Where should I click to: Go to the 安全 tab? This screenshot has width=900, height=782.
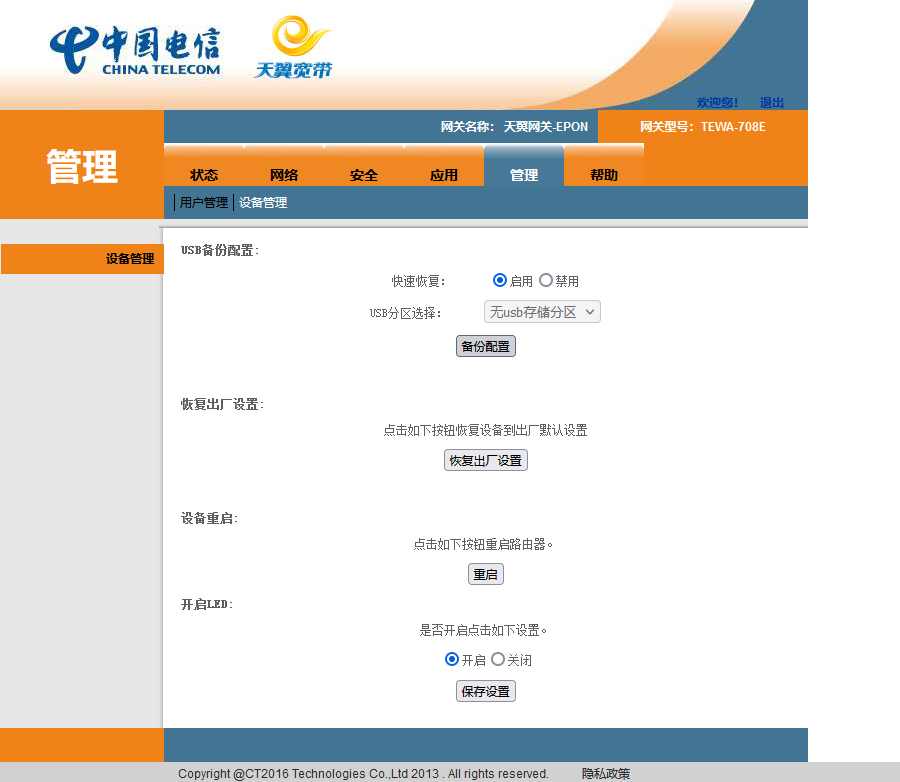click(x=364, y=175)
